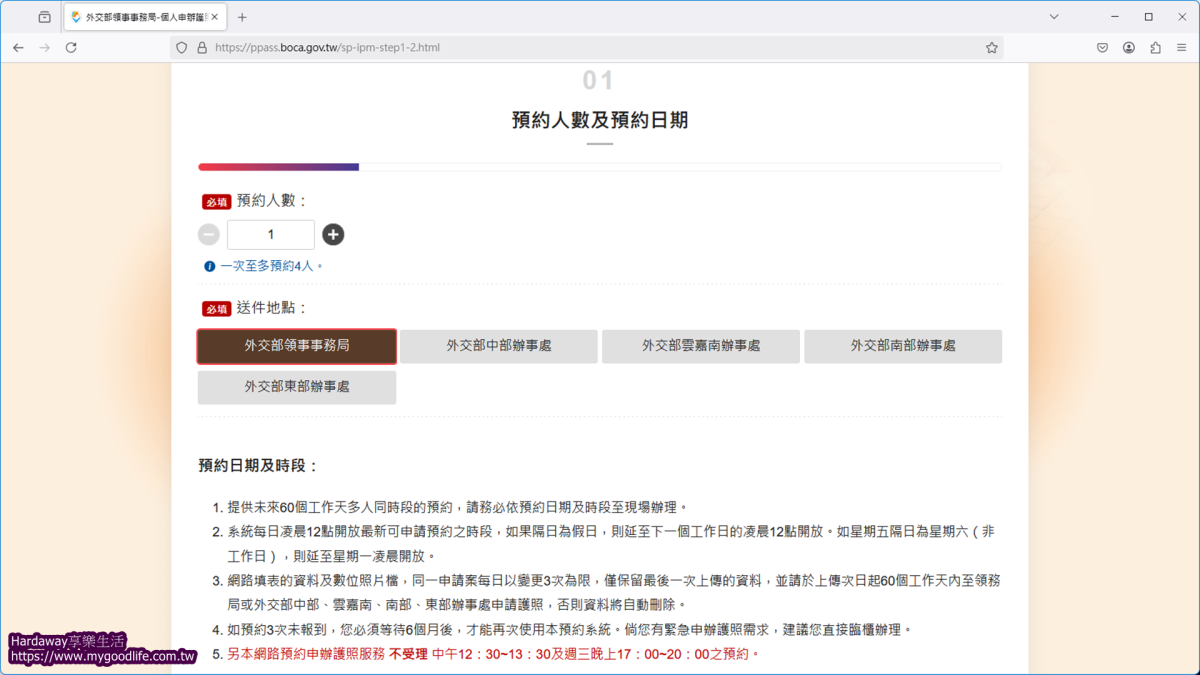Screen dimensions: 1200x675
Task: Click the reservation count input field
Action: coord(270,234)
